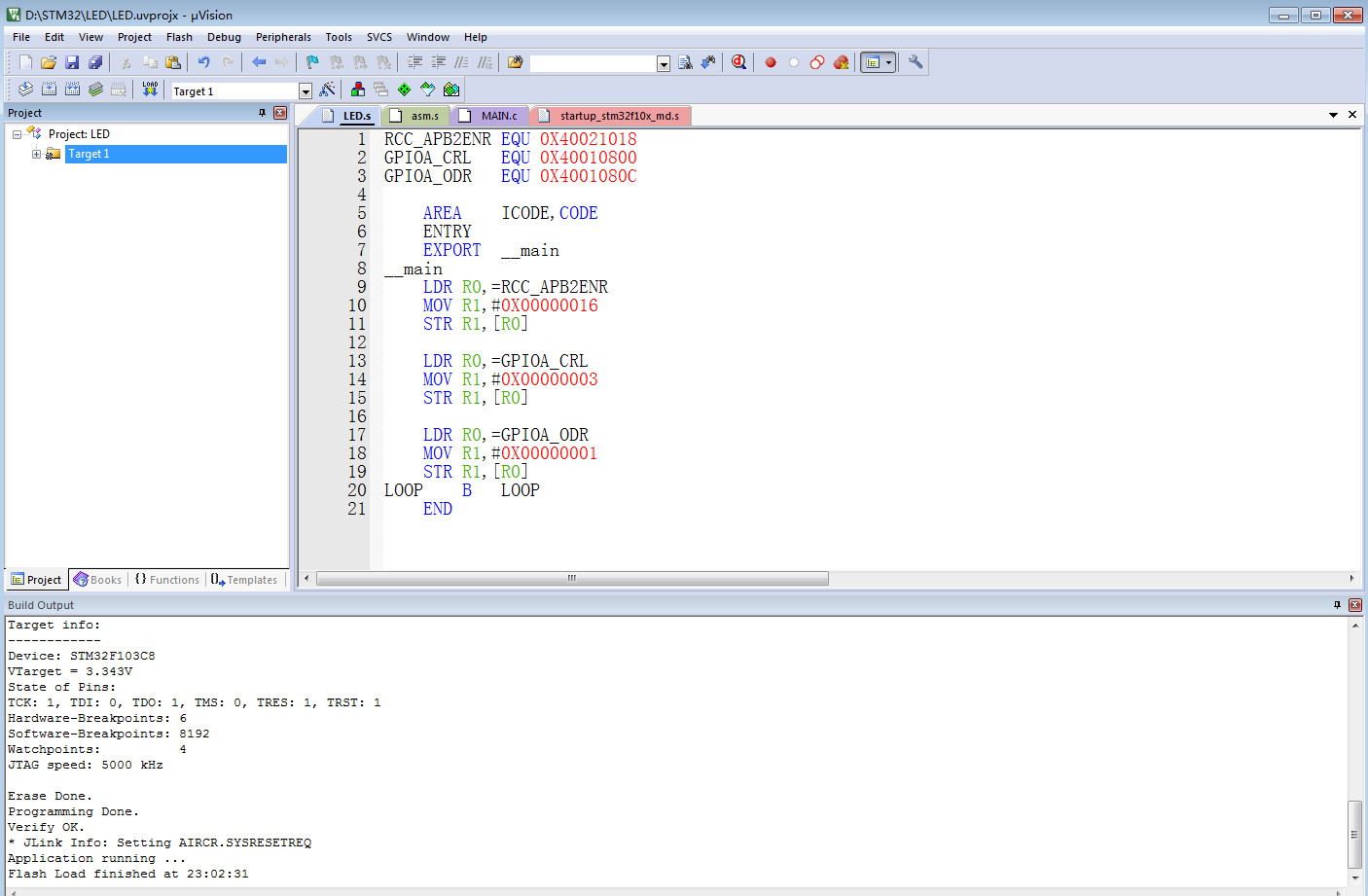
Task: Open File Extensions and Books icon
Action: (358, 90)
